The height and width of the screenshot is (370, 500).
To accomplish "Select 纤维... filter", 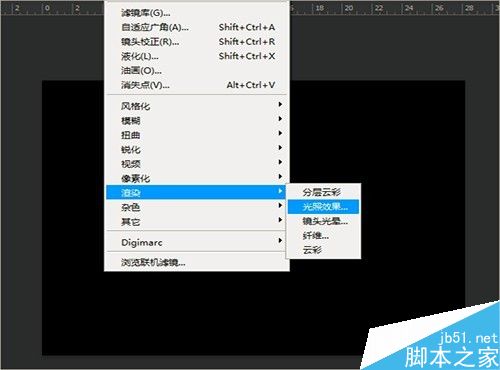I will pyautogui.click(x=323, y=235).
